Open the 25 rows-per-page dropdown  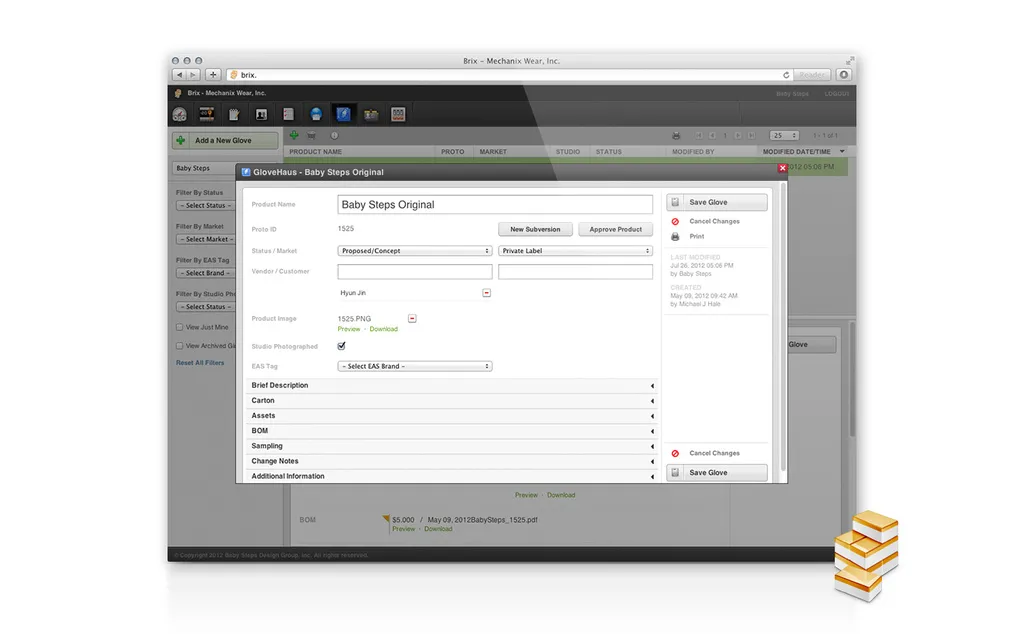tap(784, 136)
